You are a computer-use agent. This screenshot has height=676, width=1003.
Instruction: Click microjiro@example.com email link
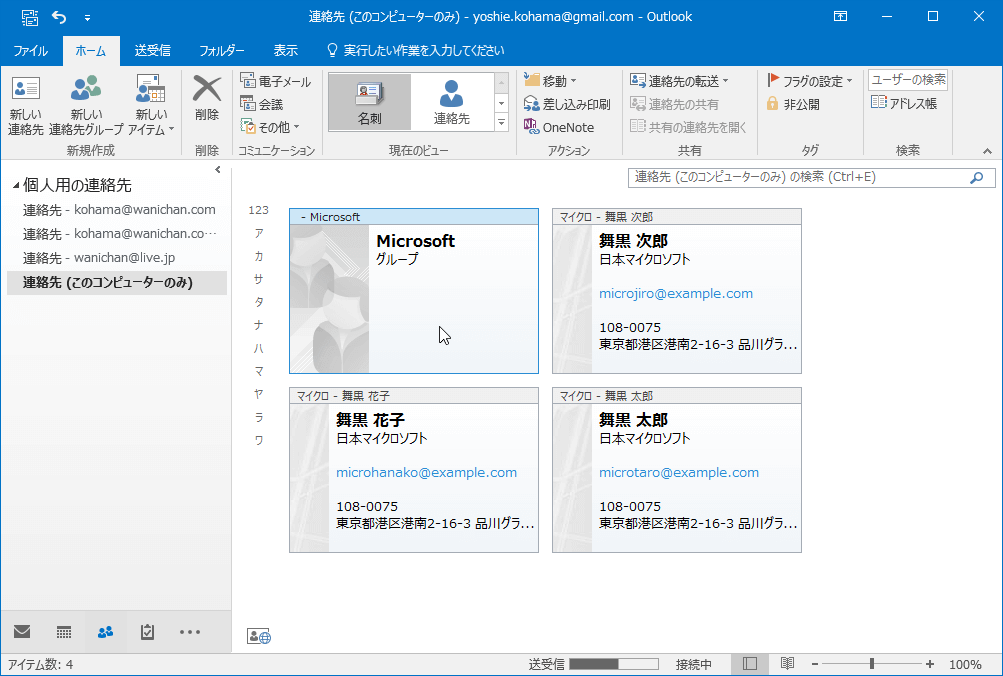tap(676, 294)
